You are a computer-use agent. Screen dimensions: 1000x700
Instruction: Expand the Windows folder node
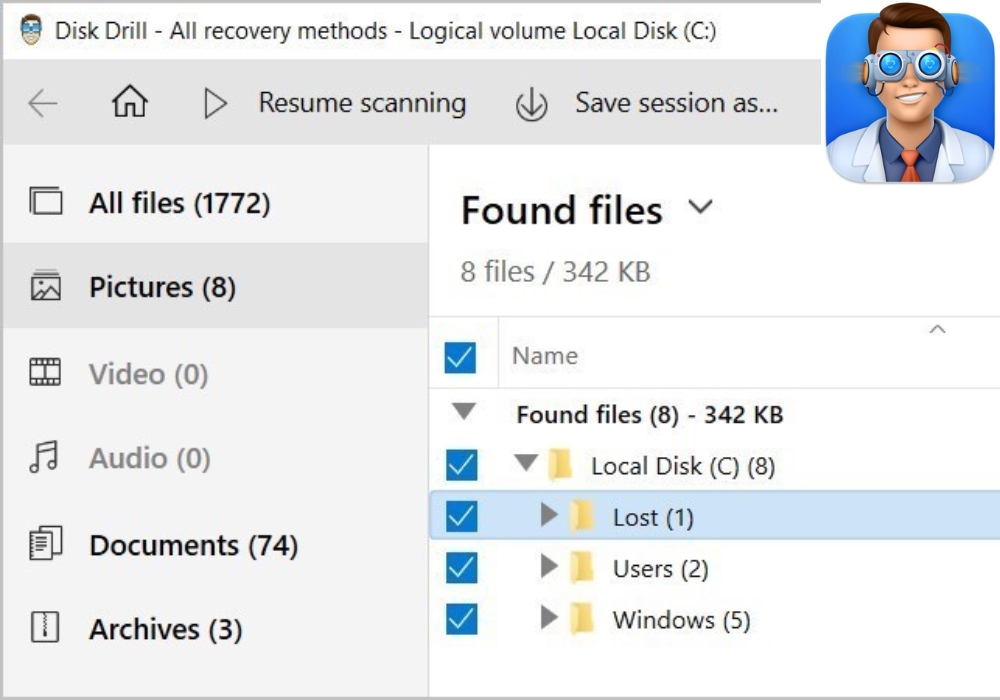click(x=548, y=617)
